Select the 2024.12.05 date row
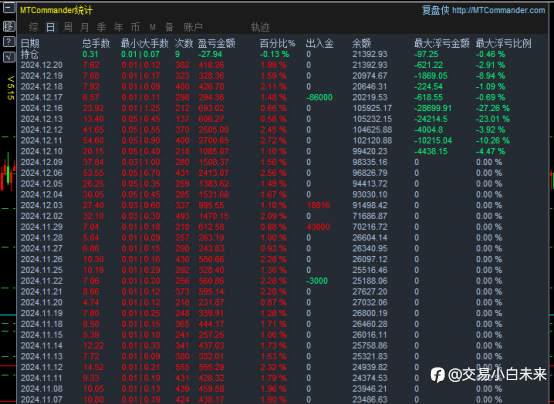The image size is (554, 404). [x=283, y=184]
